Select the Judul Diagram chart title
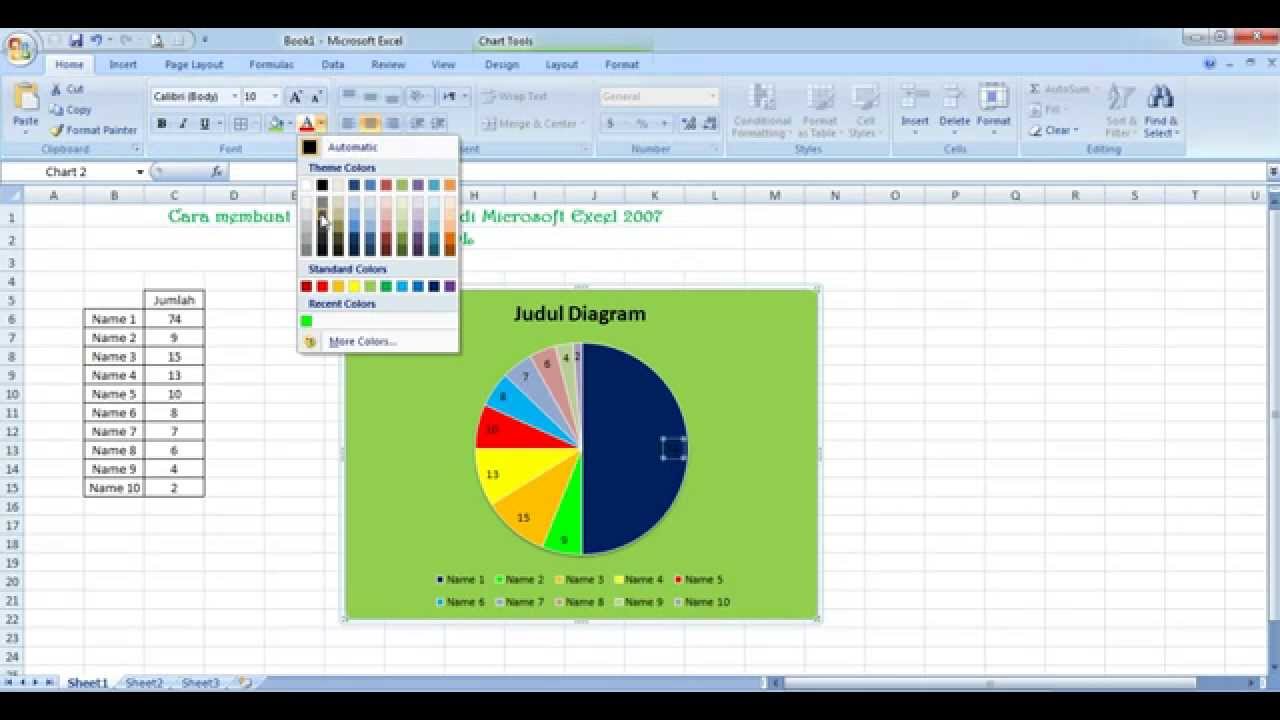The image size is (1280, 720). [580, 314]
